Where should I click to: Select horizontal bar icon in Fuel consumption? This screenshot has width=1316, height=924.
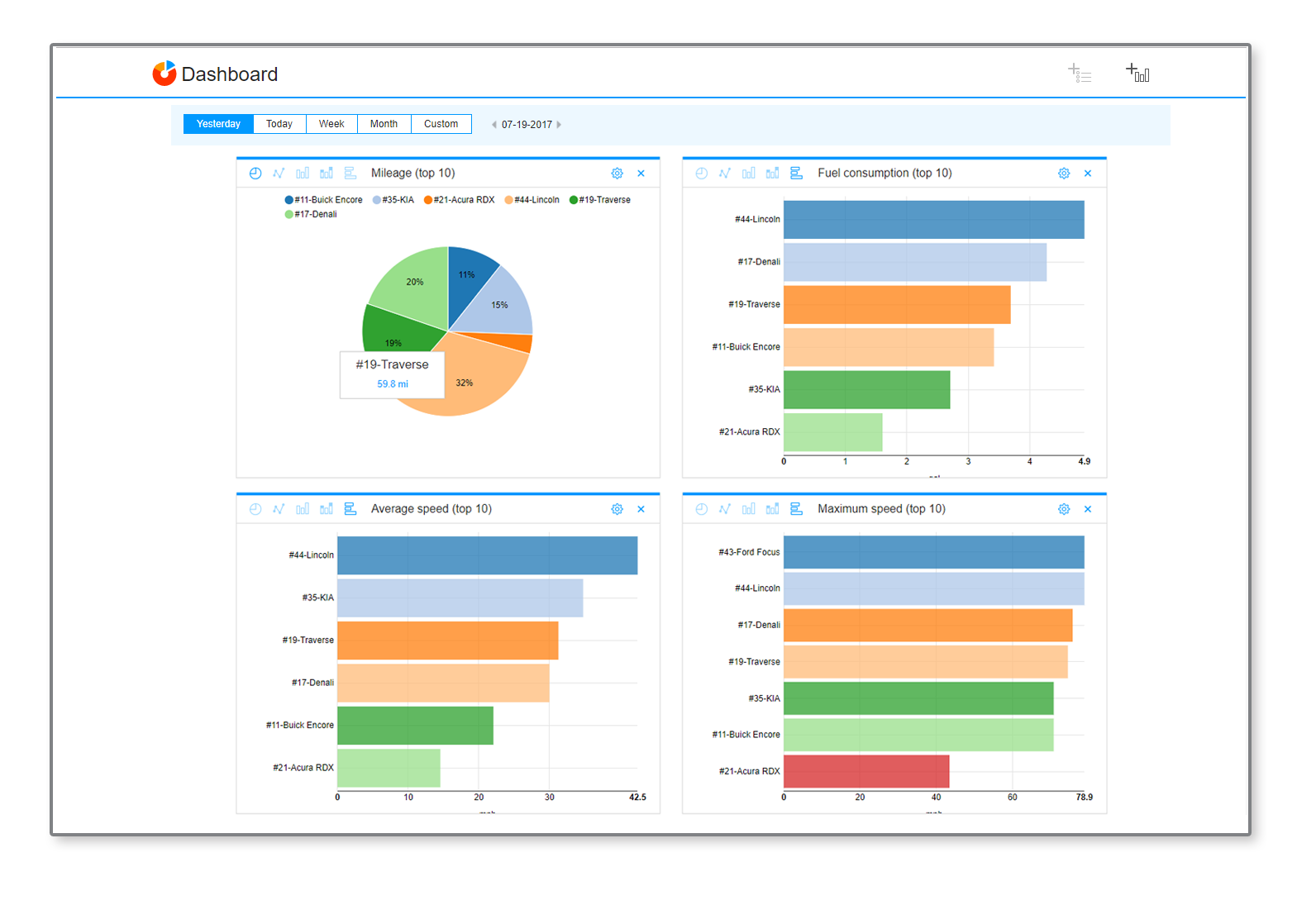797,174
